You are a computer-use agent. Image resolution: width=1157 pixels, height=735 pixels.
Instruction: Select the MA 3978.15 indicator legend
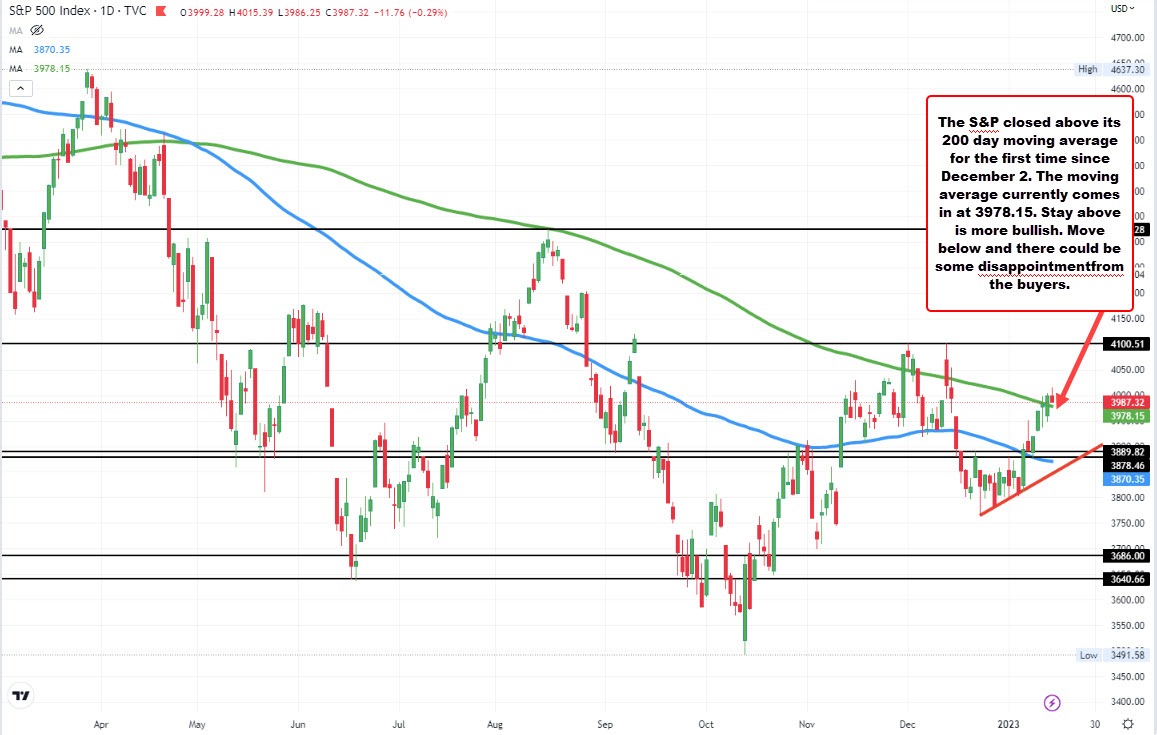coord(40,69)
